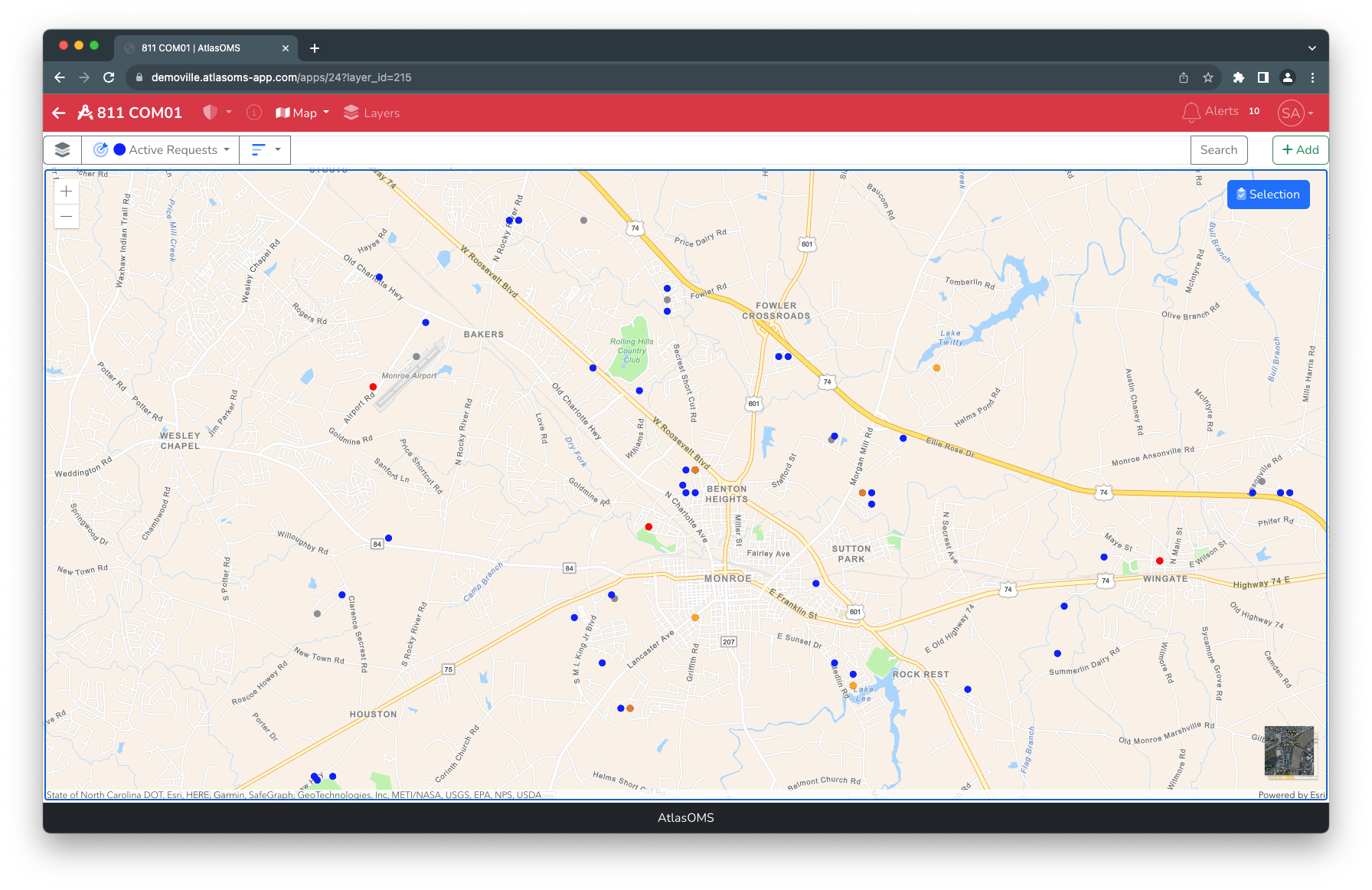Select blue marker near Rock Rest
The height and width of the screenshot is (890, 1372).
pyautogui.click(x=968, y=689)
